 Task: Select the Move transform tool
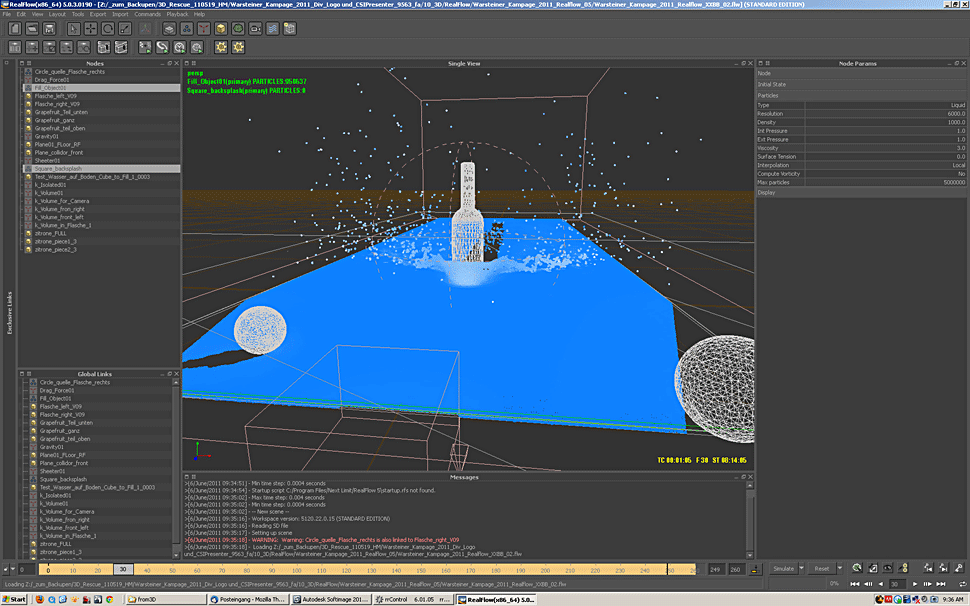[91, 29]
